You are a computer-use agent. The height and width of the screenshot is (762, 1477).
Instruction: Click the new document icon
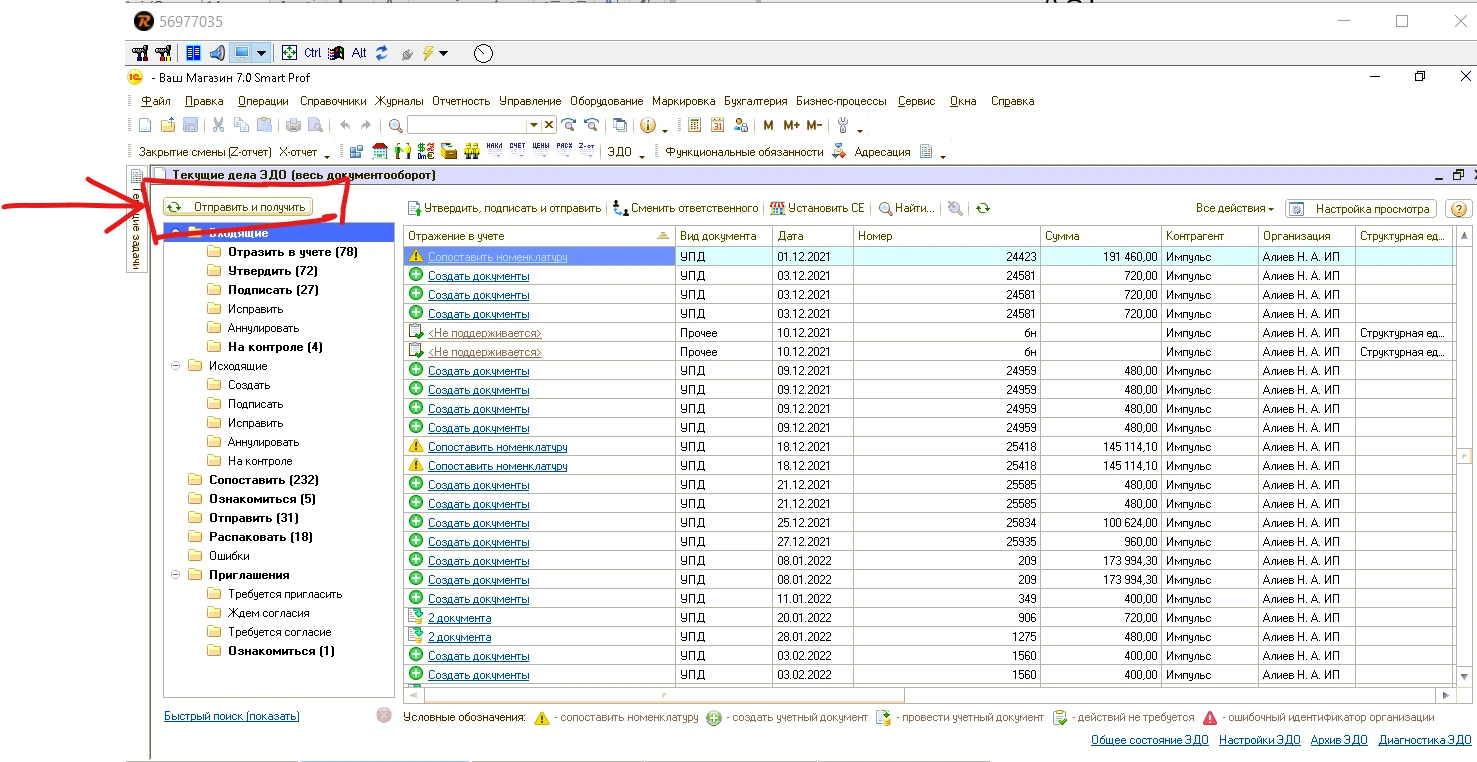click(145, 125)
